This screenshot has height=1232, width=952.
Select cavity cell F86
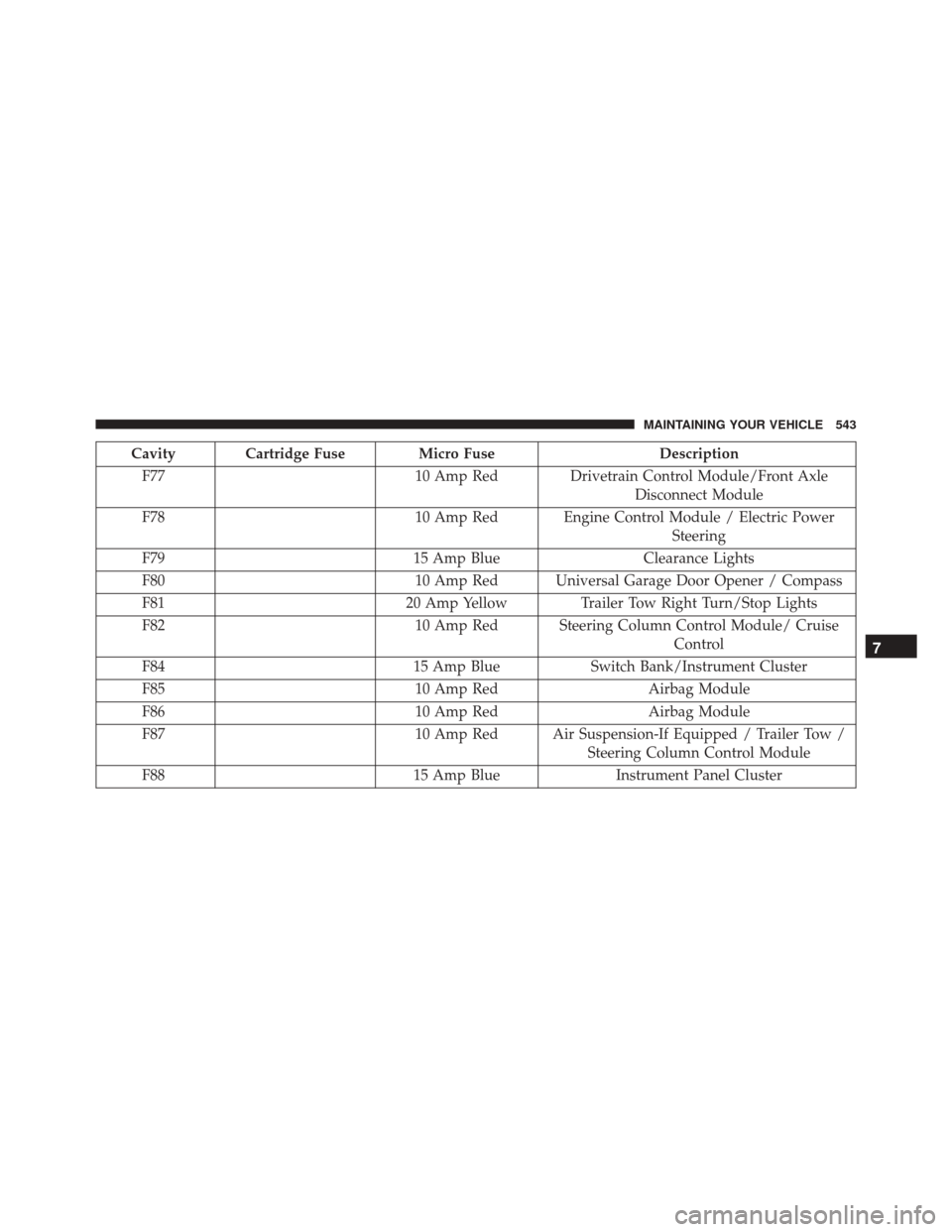coord(154,711)
